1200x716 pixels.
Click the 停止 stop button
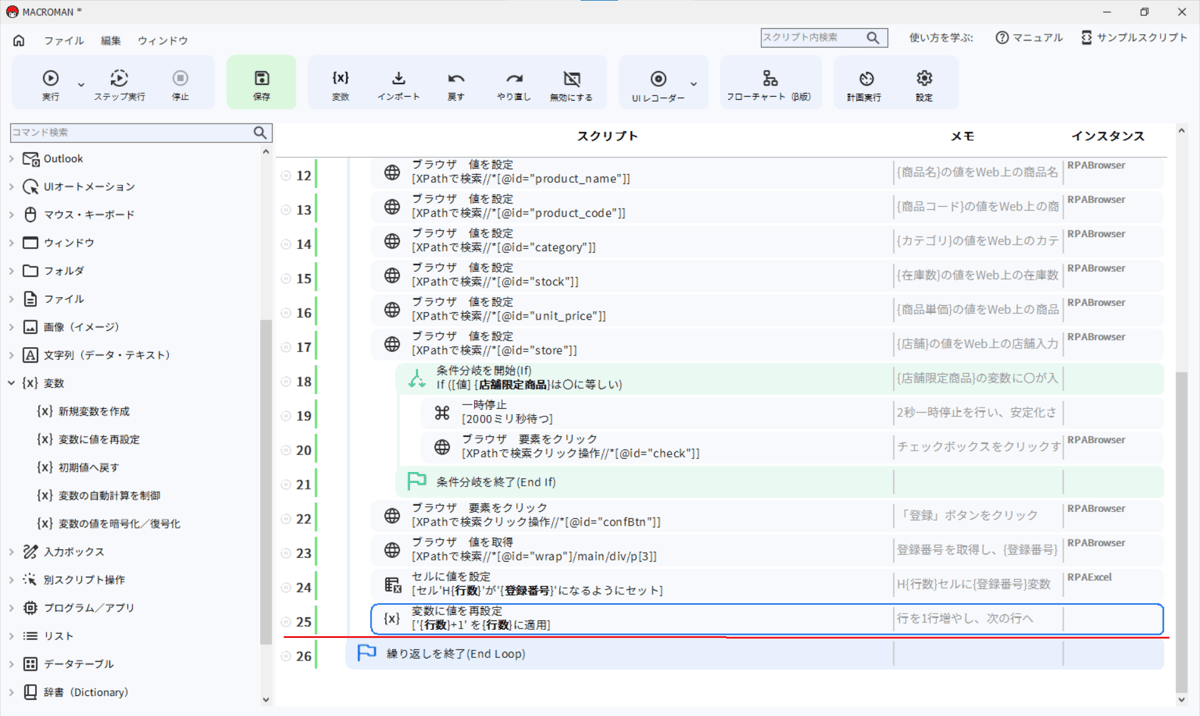coord(180,84)
